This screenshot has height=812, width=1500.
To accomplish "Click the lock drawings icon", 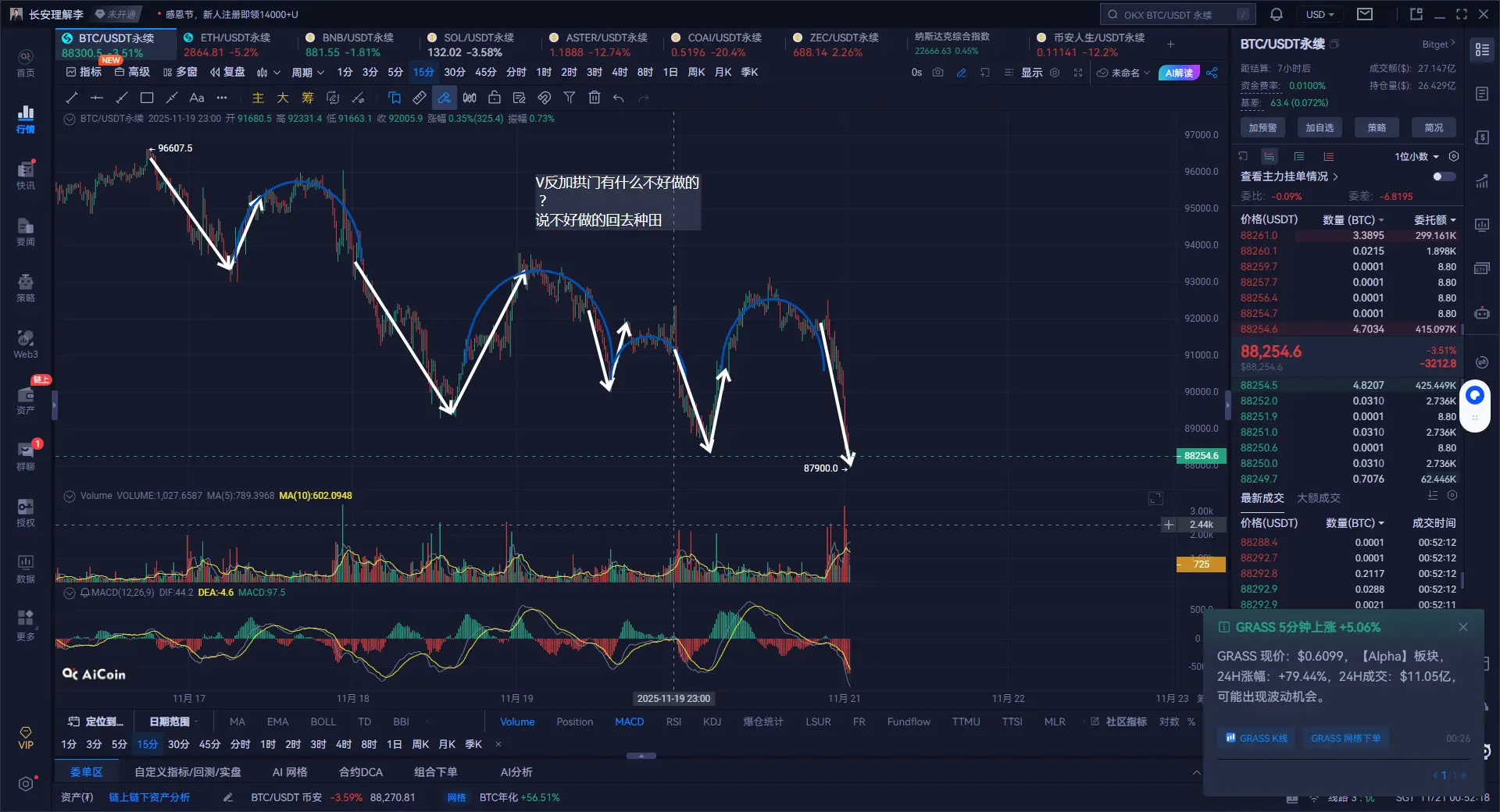I will (495, 98).
